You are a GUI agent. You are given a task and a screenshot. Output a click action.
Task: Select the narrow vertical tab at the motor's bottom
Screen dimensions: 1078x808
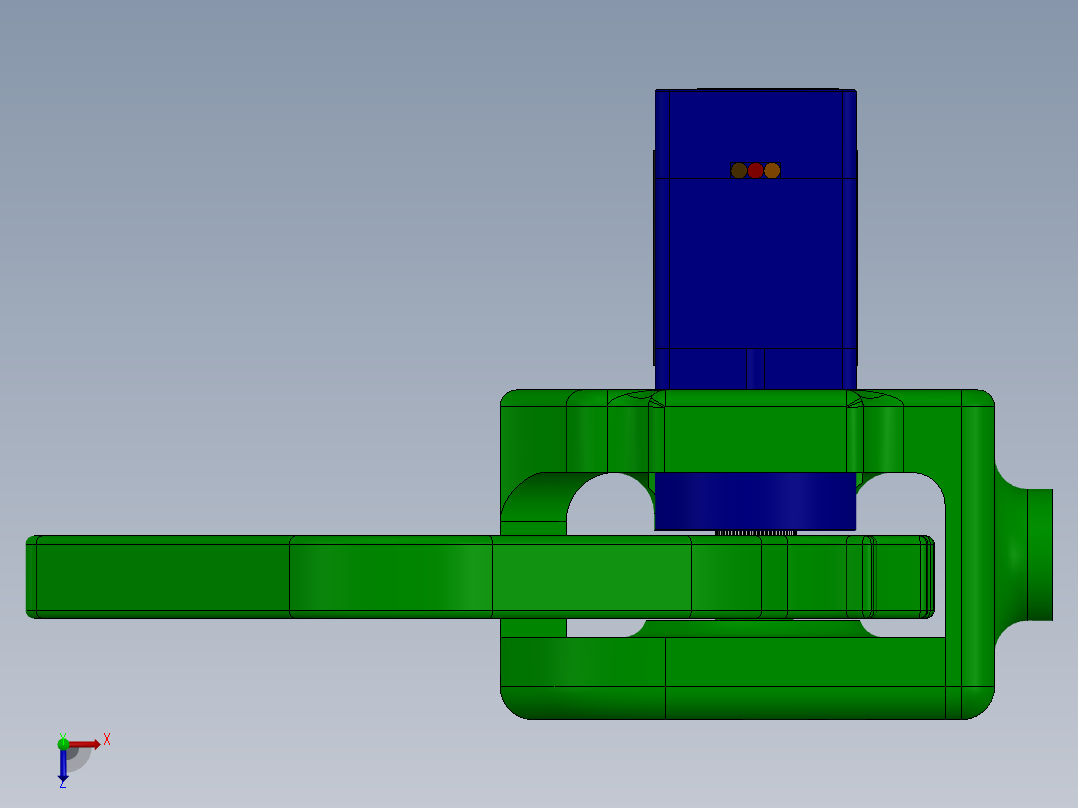click(x=756, y=369)
